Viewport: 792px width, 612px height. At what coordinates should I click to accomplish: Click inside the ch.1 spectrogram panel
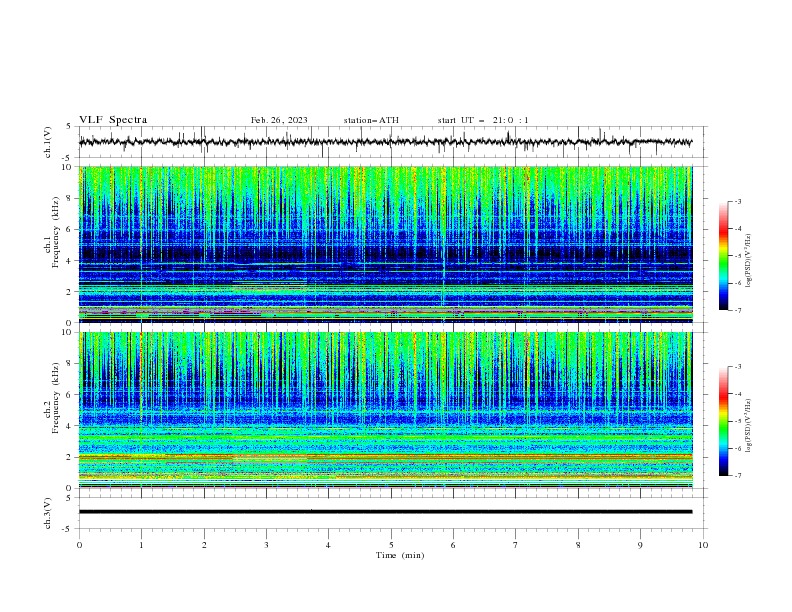click(x=385, y=244)
